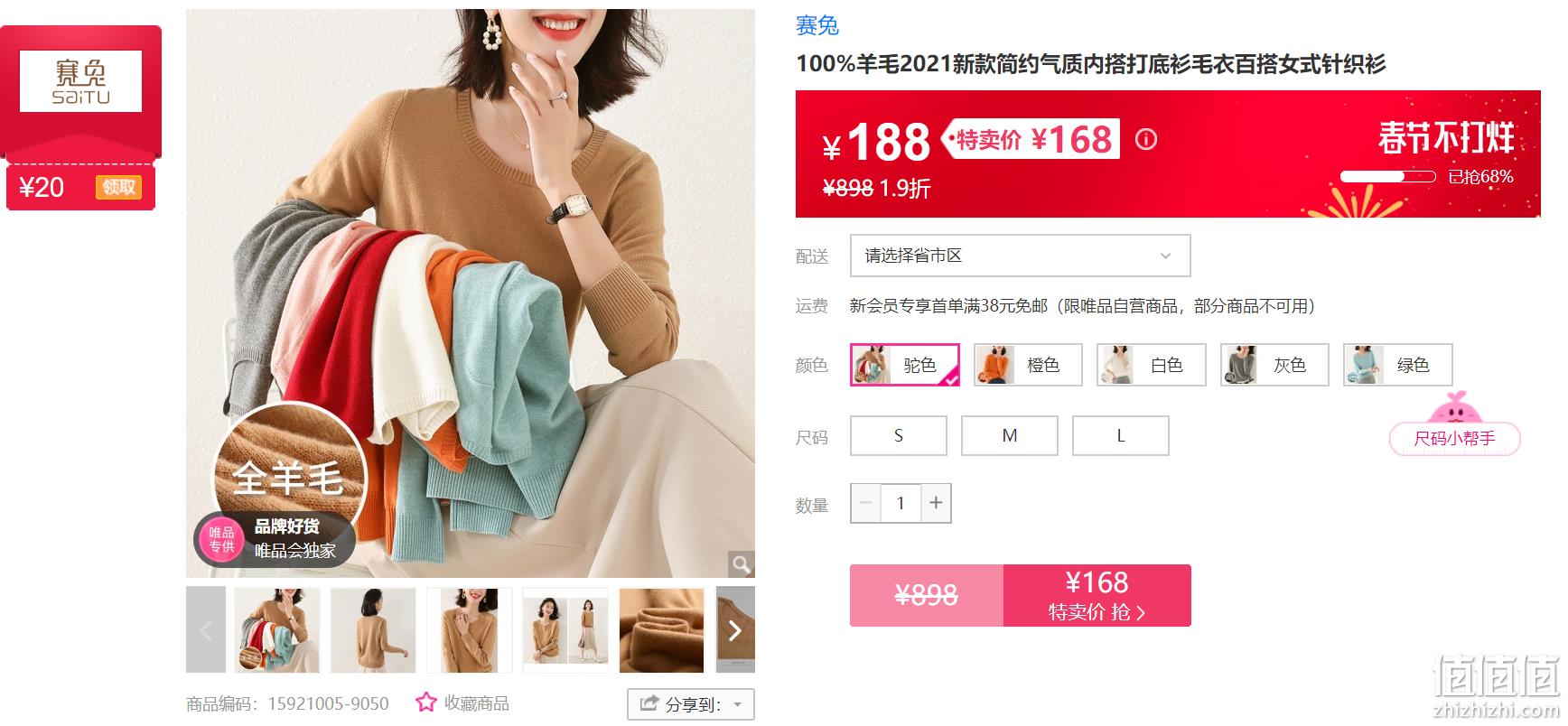This screenshot has width=1568, height=726.
Task: Click the magnifier zoom icon on product image
Action: tap(742, 564)
